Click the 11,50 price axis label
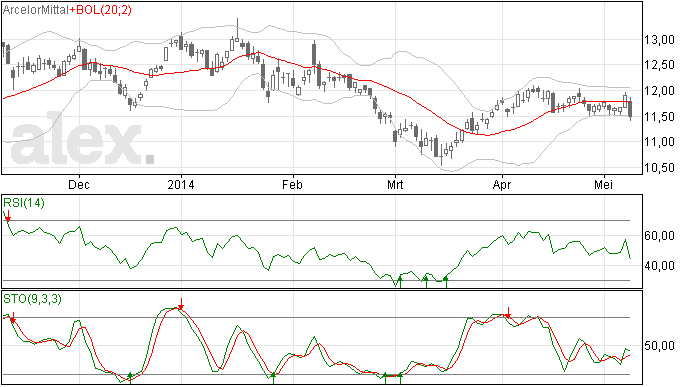 [659, 117]
